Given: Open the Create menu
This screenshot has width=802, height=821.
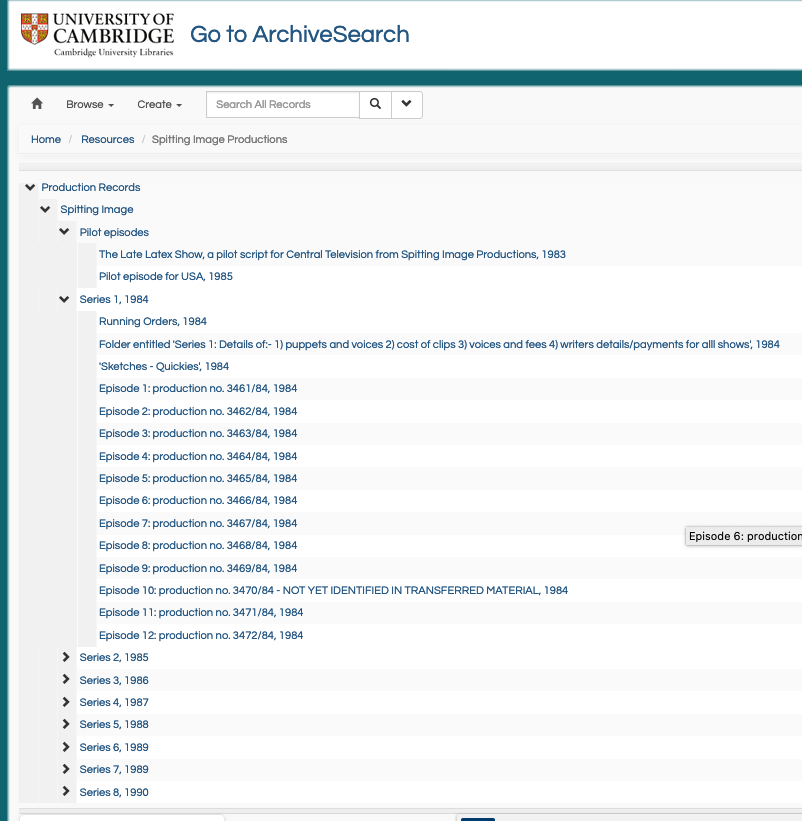Looking at the screenshot, I should (x=159, y=104).
